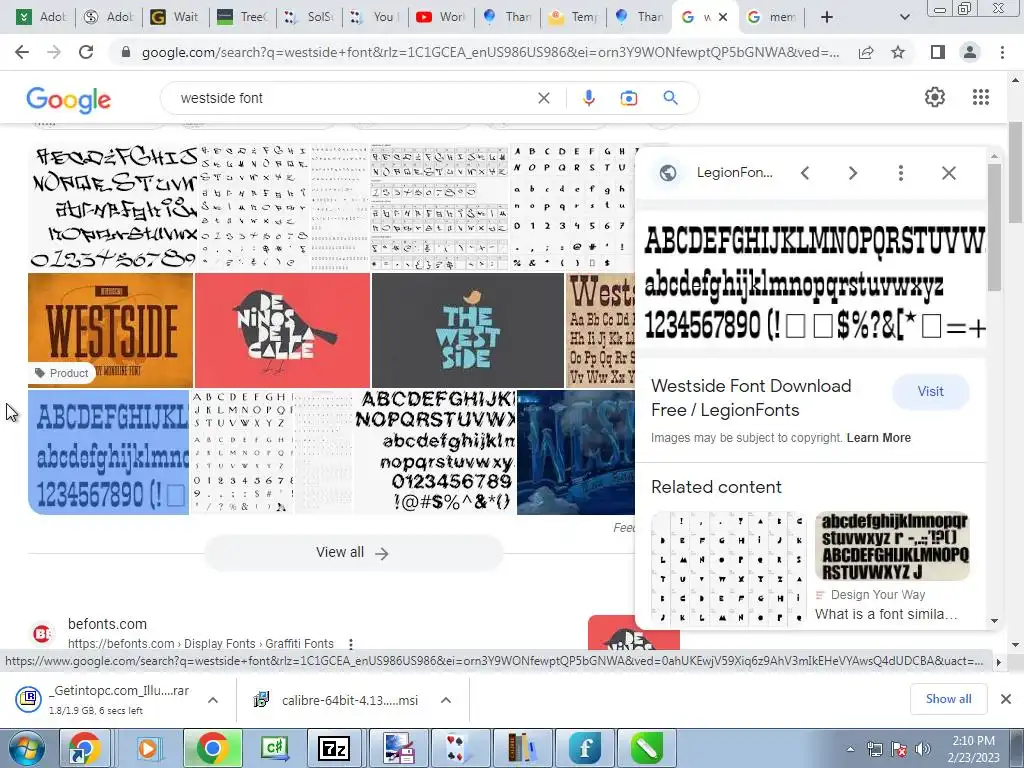
Task: Open blue highlighted ABCDEFGHIJKL thumbnail
Action: (108, 453)
